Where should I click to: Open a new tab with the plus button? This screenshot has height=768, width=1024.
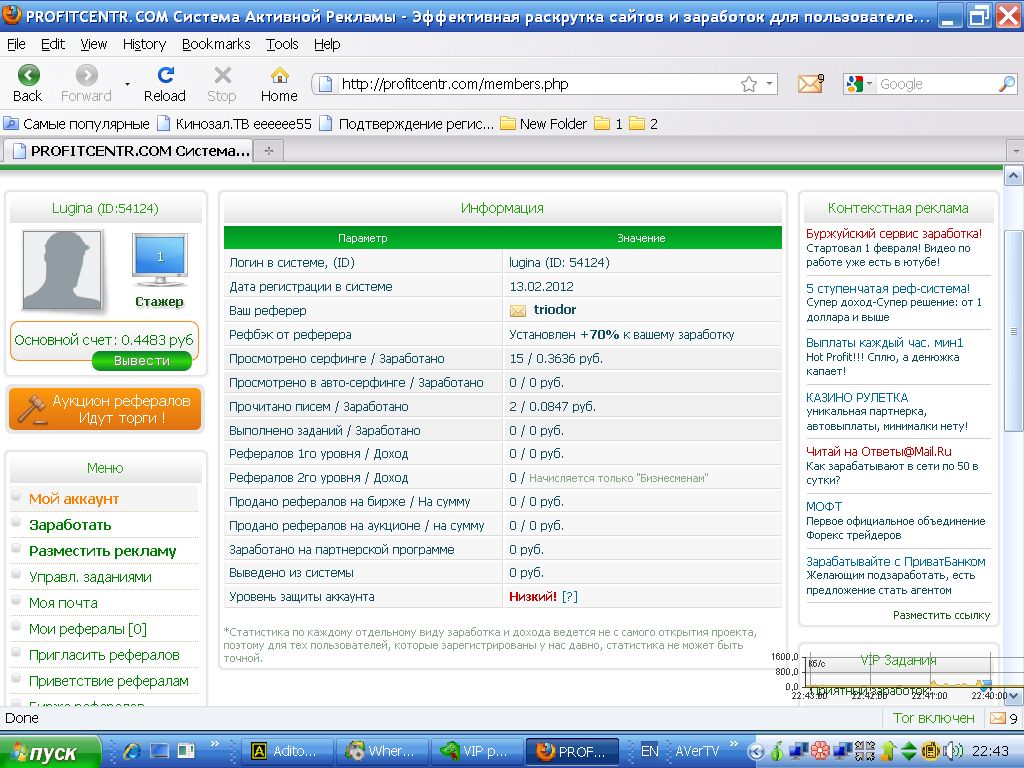[x=268, y=151]
